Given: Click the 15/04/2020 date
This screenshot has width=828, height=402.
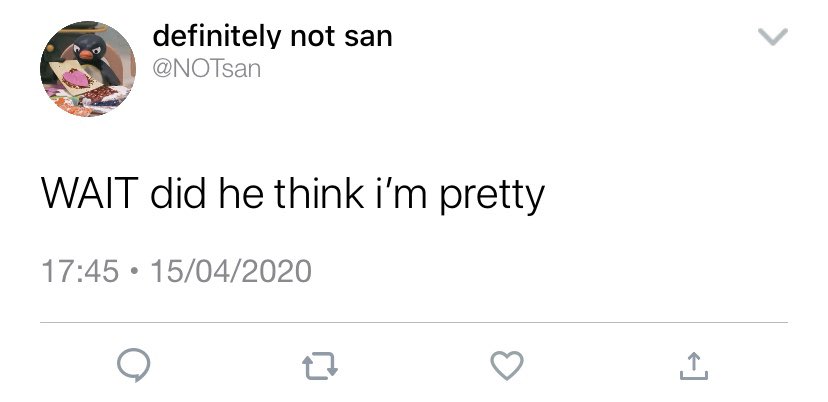Looking at the screenshot, I should (231, 271).
